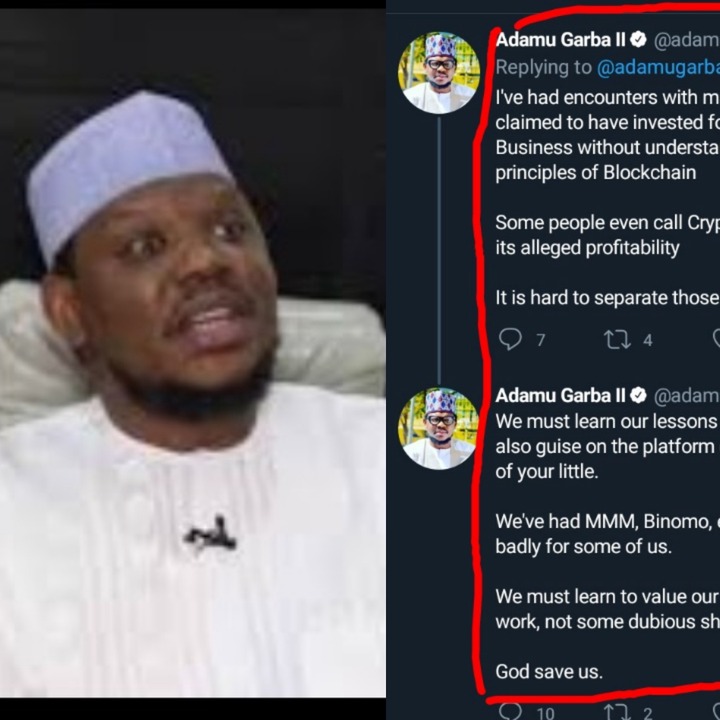Click the @adam handle on the second tweet

pyautogui.click(x=686, y=396)
